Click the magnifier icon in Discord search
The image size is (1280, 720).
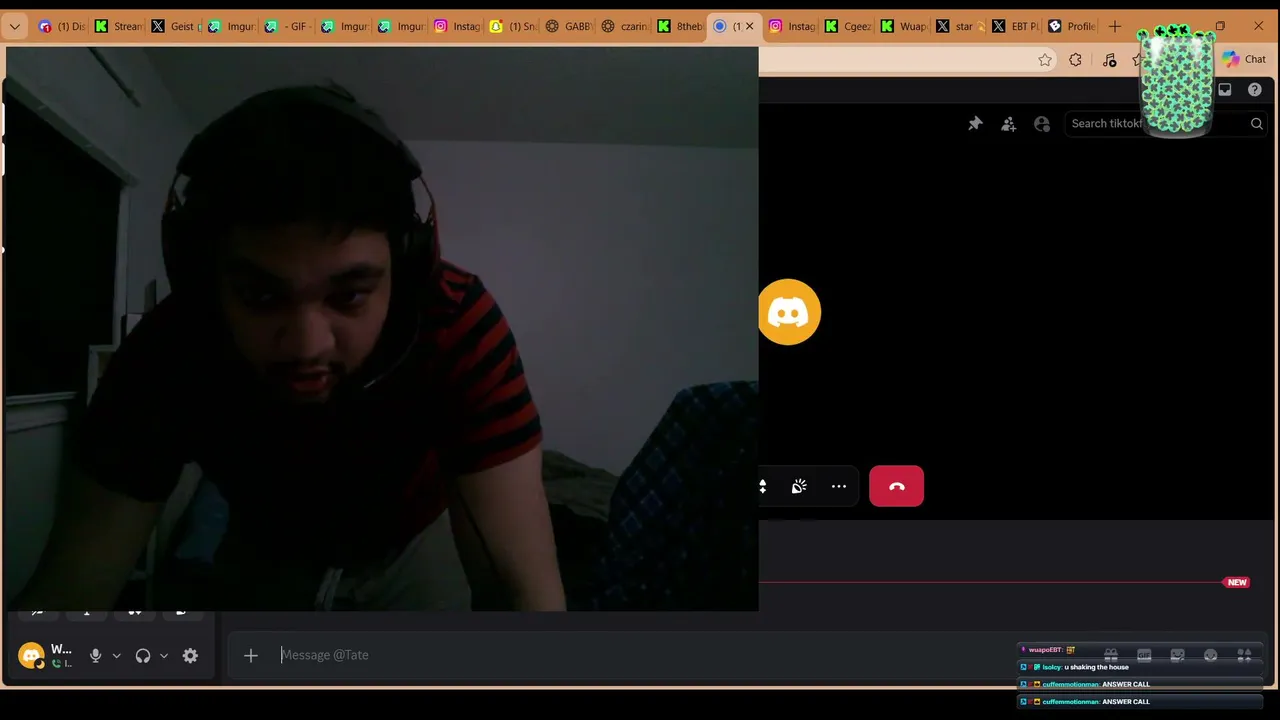1257,124
